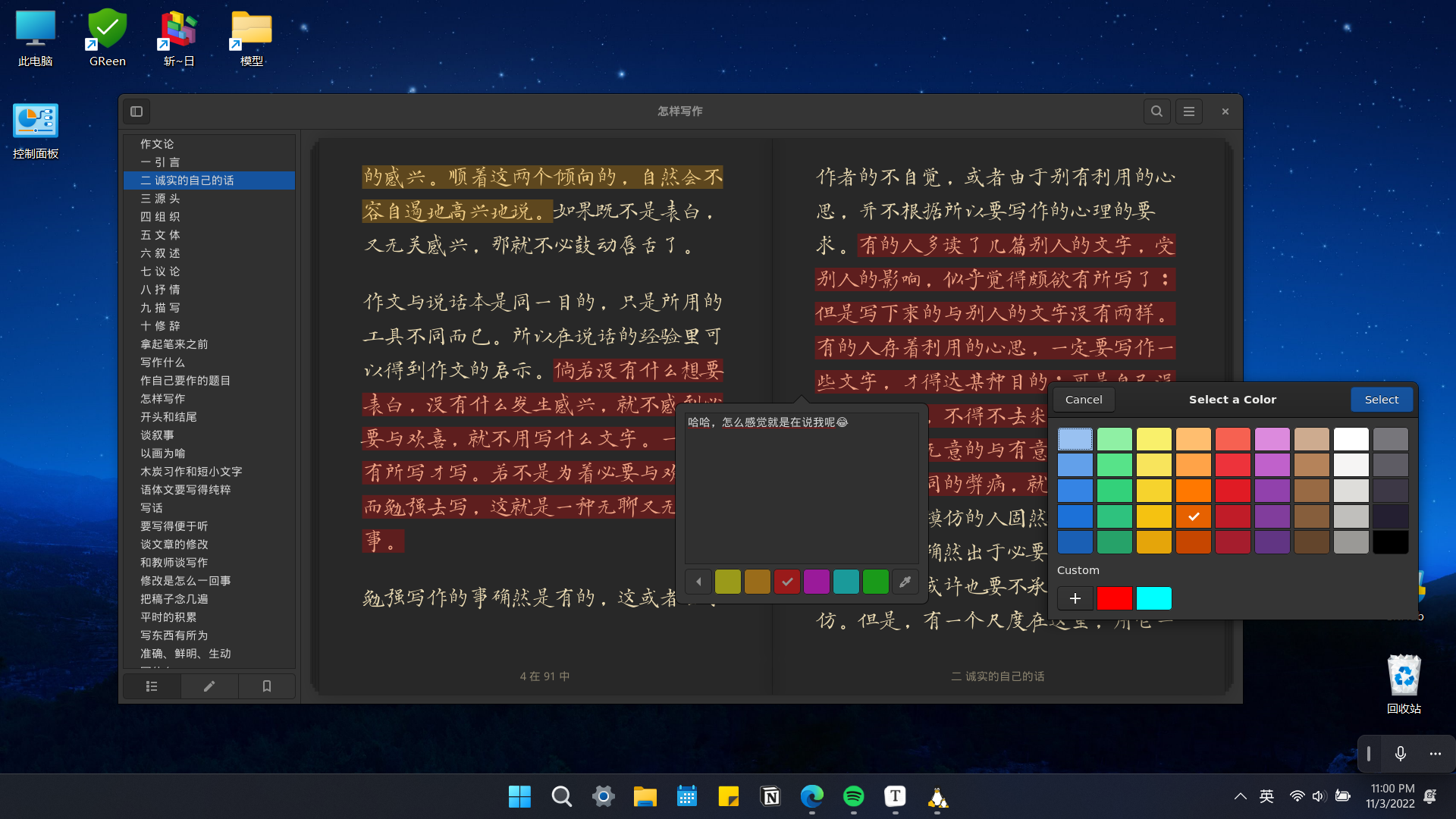Confirm color choice with the Select button
Screen dimensions: 1456x819
point(1382,399)
